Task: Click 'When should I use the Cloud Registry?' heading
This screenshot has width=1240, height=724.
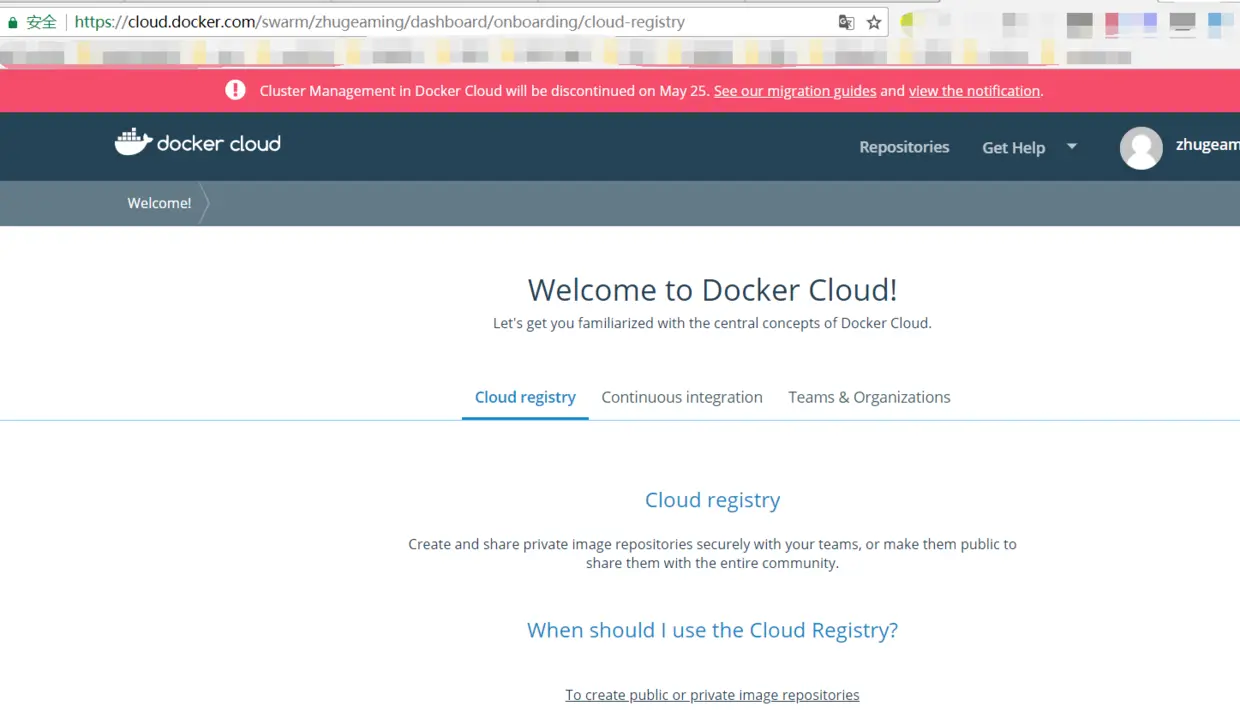Action: [712, 630]
